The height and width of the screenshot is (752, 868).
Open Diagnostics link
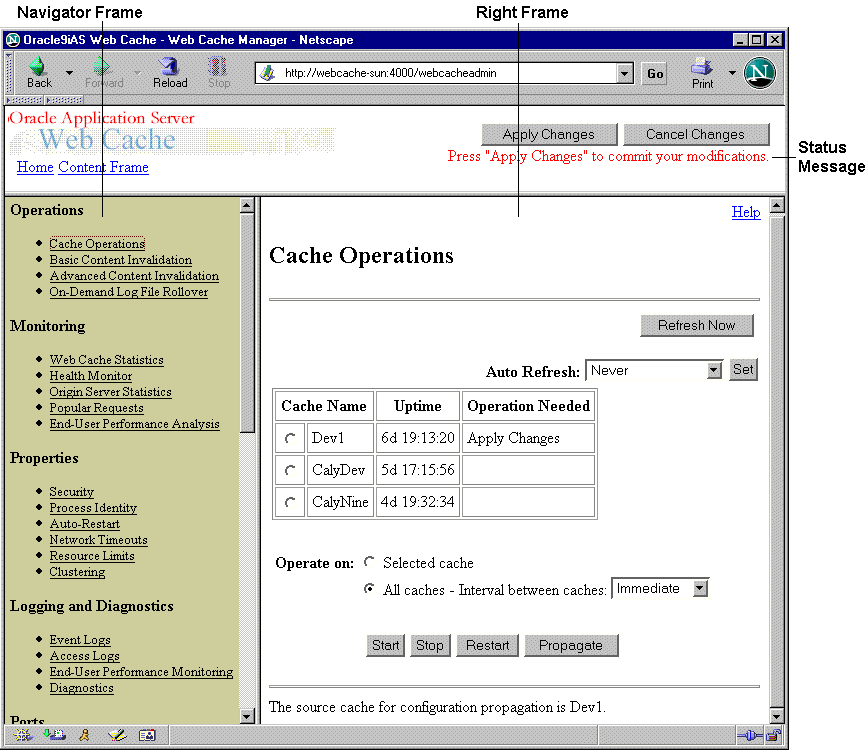[x=81, y=688]
